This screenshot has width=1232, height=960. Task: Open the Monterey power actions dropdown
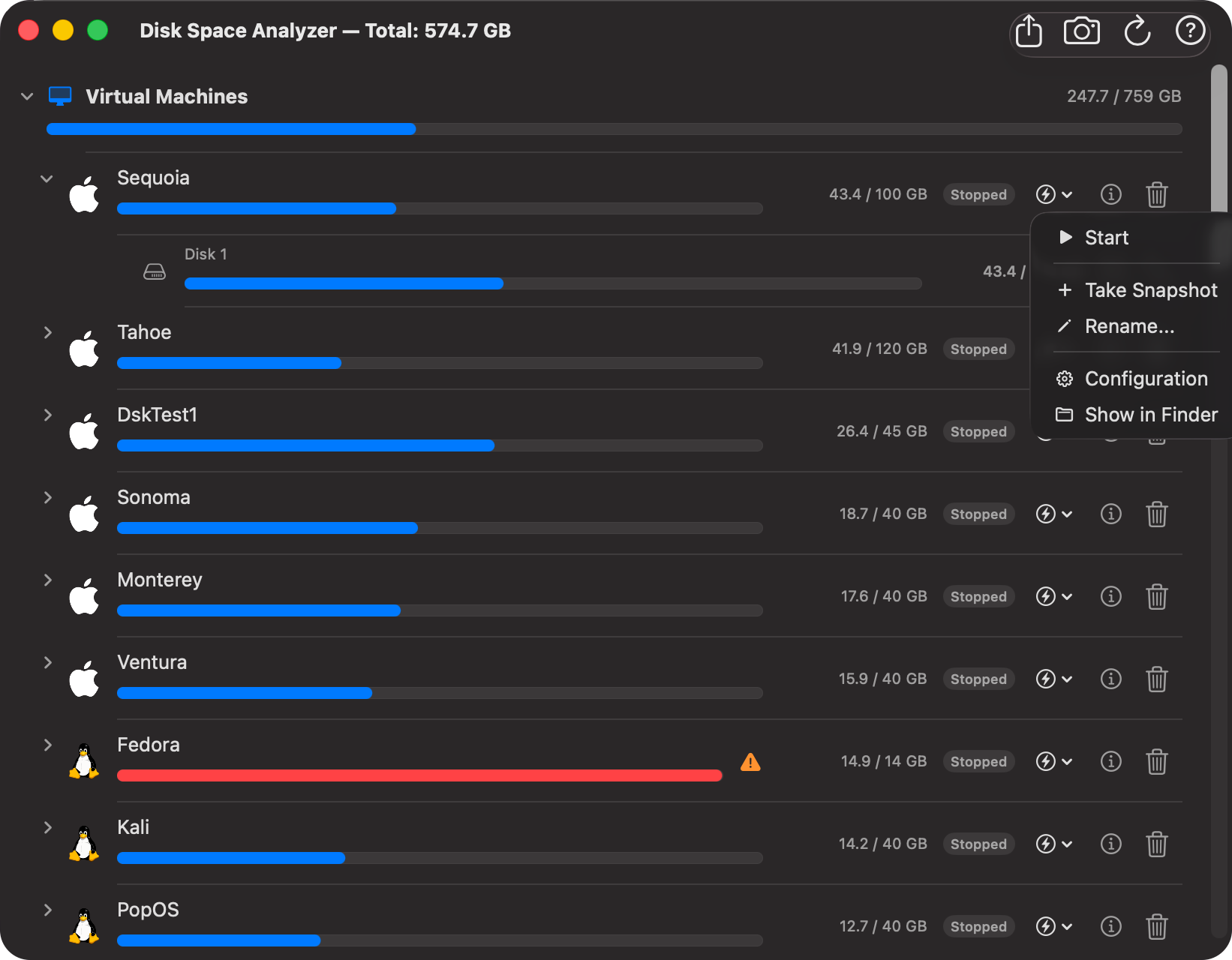1053,597
